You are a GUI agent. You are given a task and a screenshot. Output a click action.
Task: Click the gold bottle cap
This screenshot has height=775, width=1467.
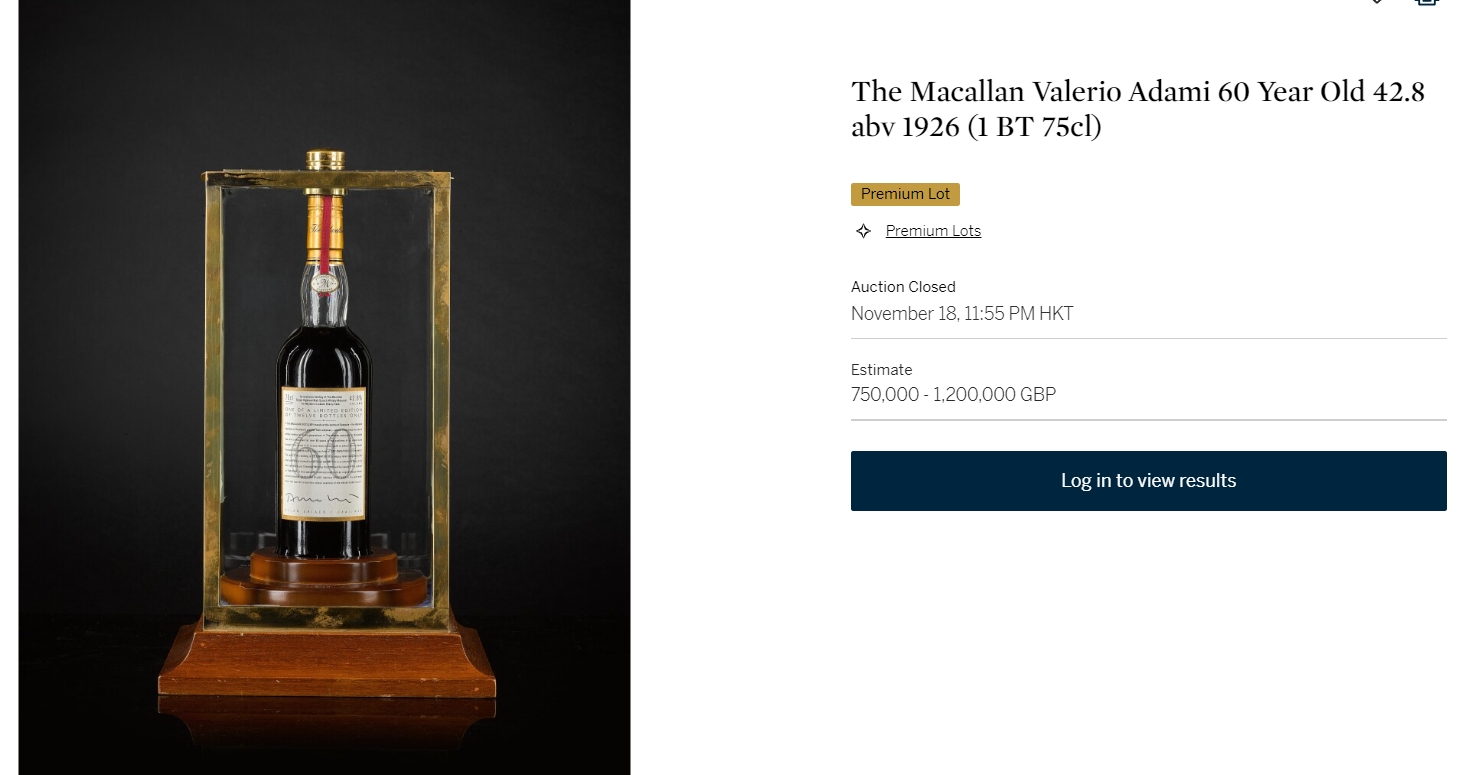325,161
